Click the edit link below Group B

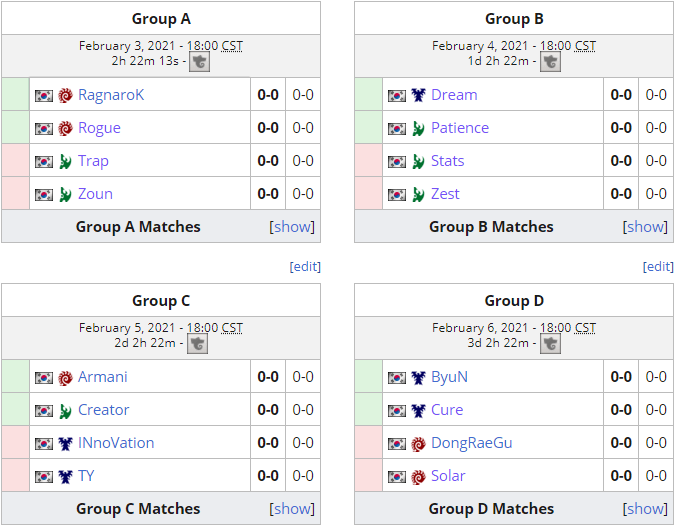click(x=658, y=266)
